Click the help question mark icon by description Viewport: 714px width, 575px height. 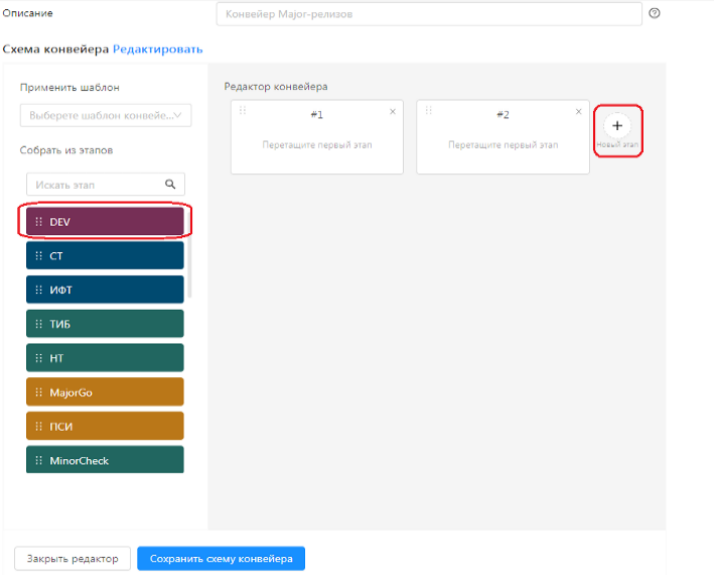[x=655, y=14]
